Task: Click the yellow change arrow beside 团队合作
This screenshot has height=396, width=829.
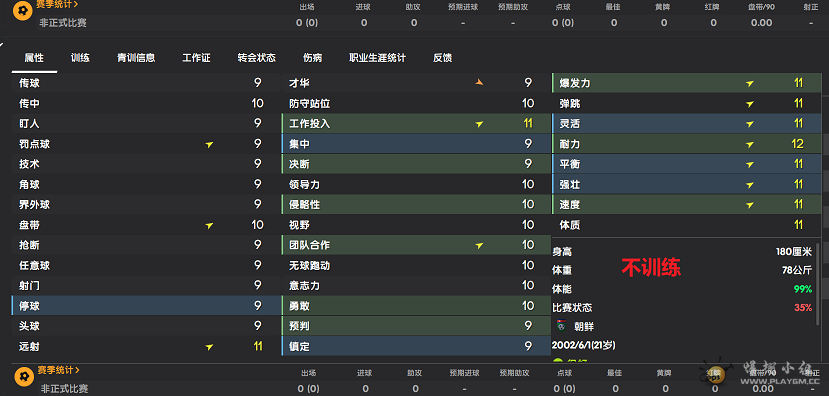Action: pos(479,246)
